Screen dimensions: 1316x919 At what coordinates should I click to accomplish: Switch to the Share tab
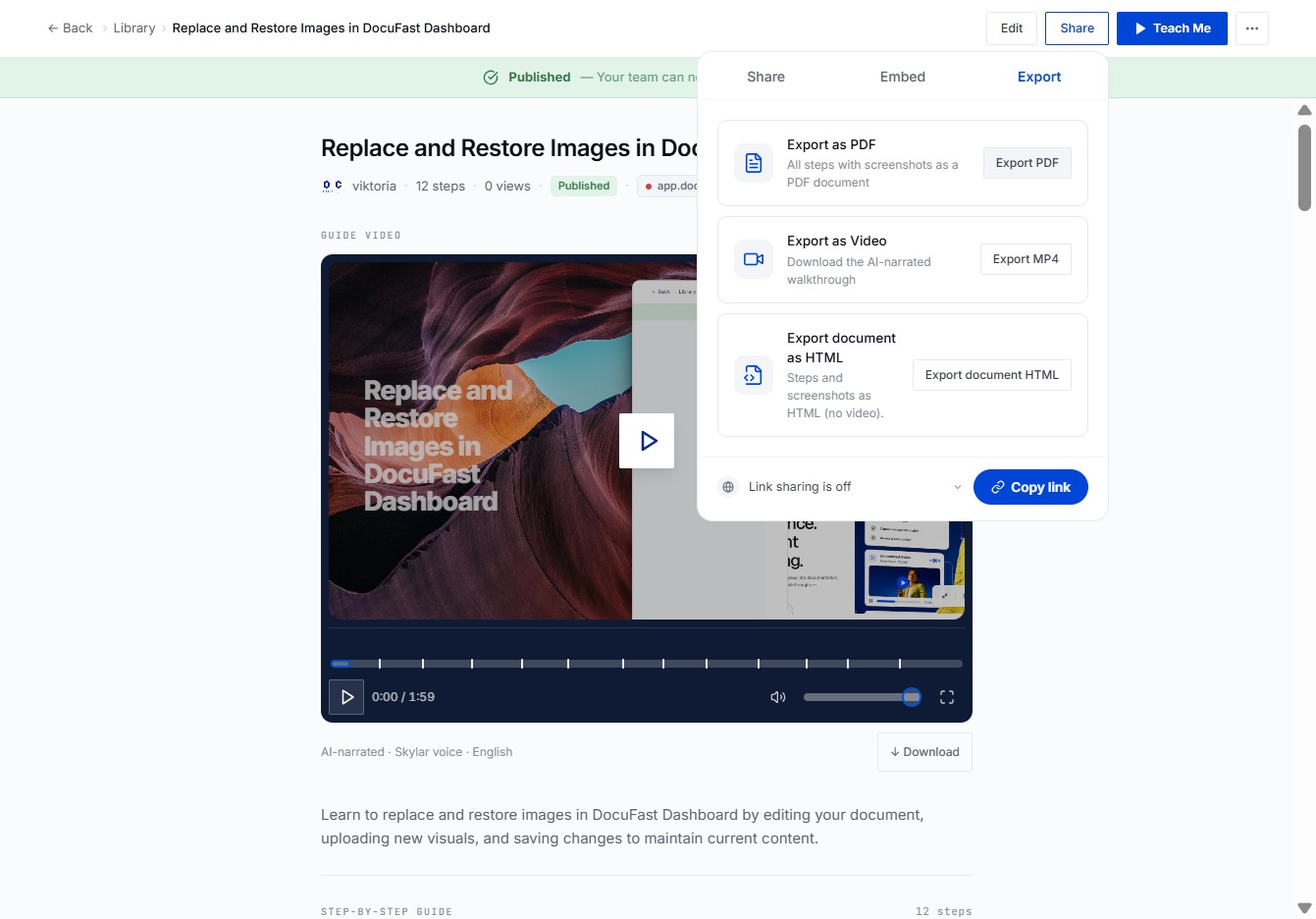pyautogui.click(x=765, y=77)
